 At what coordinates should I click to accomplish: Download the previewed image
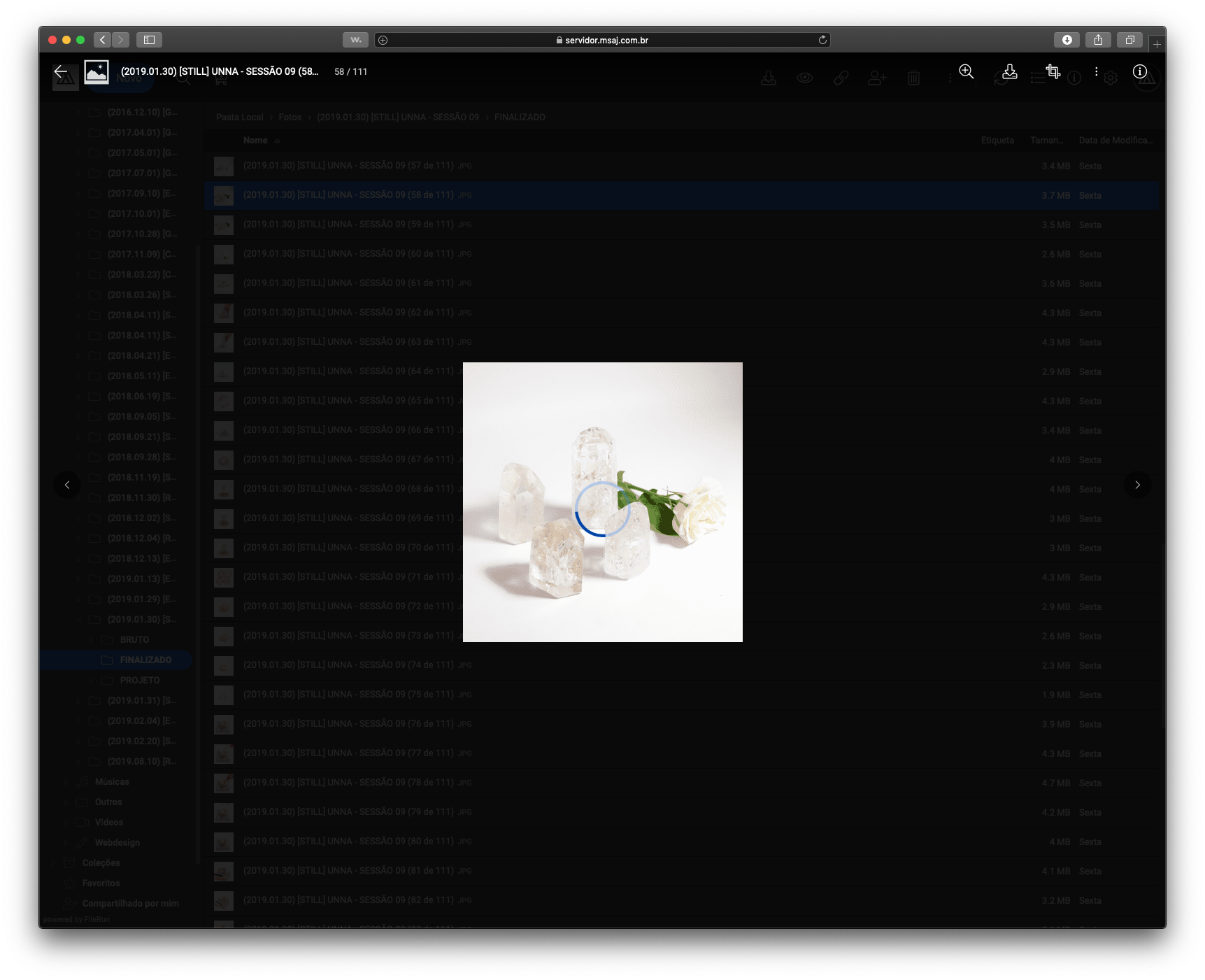[1010, 71]
